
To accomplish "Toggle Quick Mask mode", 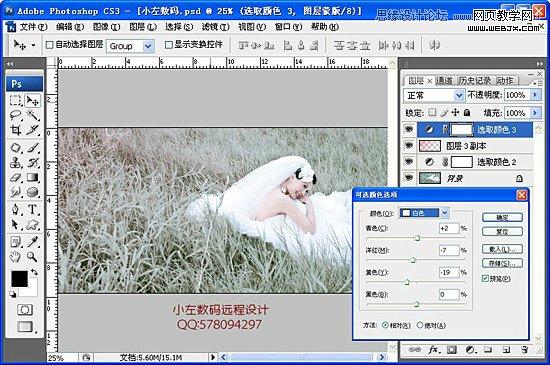I will (25, 310).
